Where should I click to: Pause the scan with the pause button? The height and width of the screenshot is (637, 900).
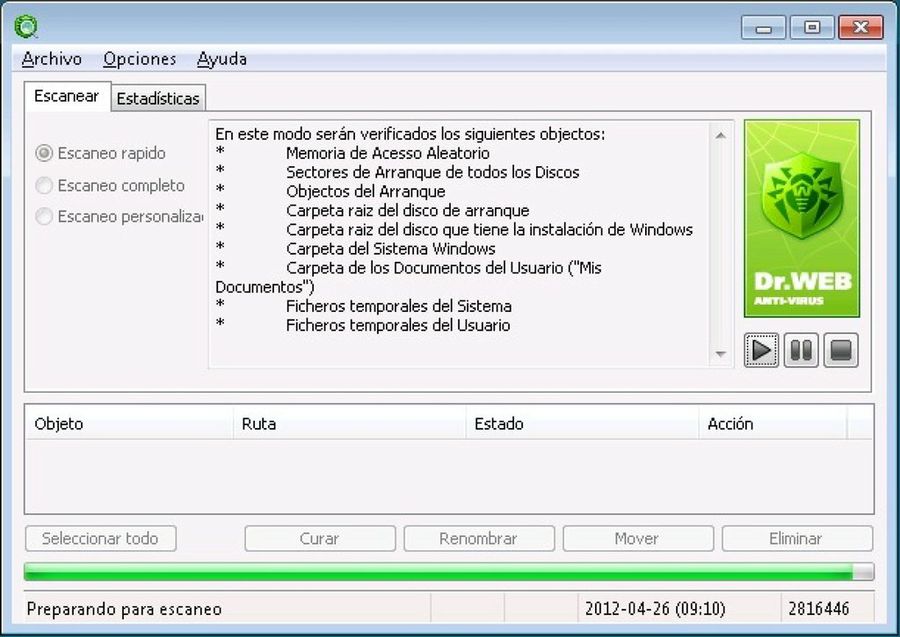(x=801, y=350)
